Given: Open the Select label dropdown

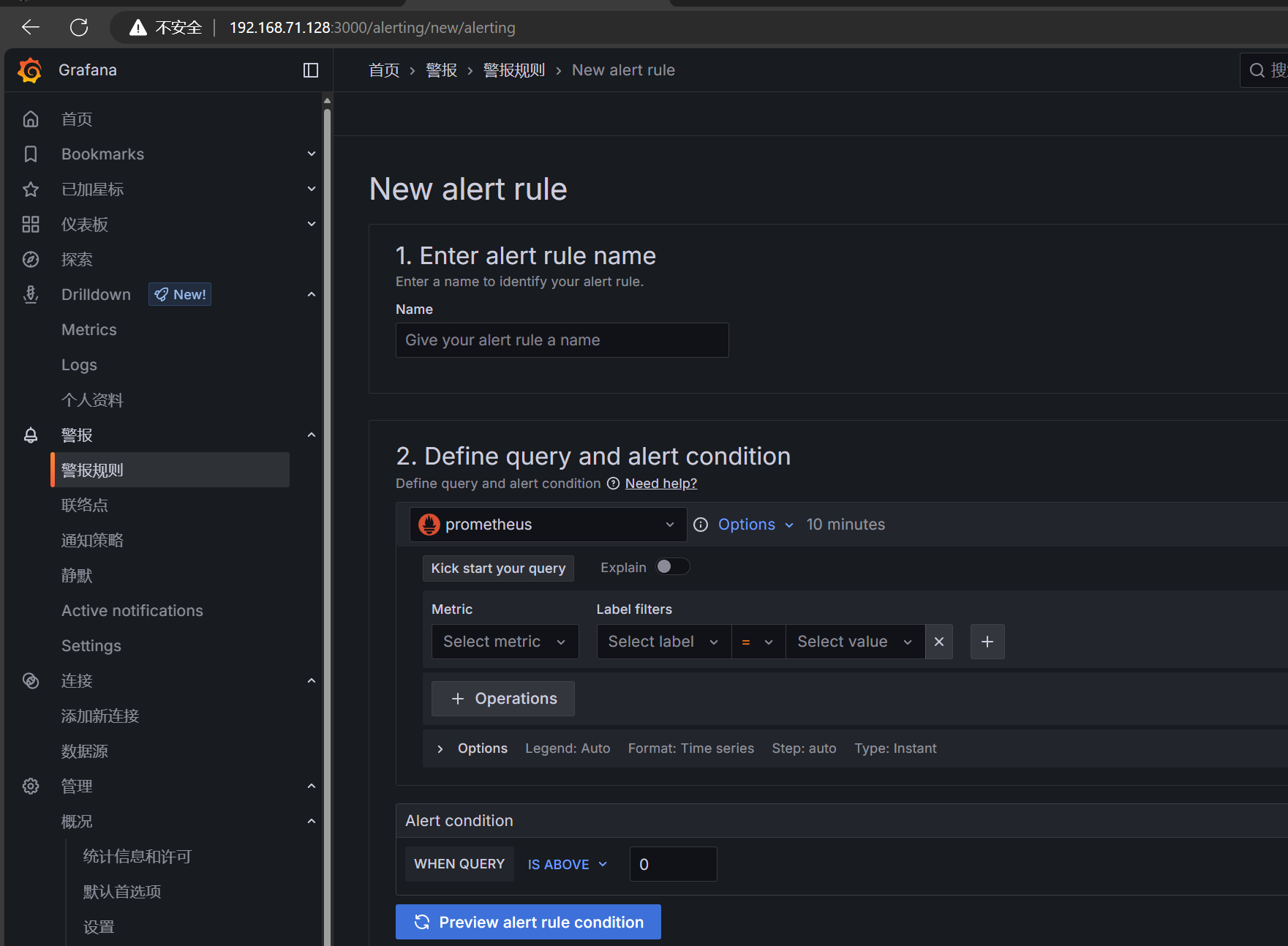Looking at the screenshot, I should coord(664,642).
